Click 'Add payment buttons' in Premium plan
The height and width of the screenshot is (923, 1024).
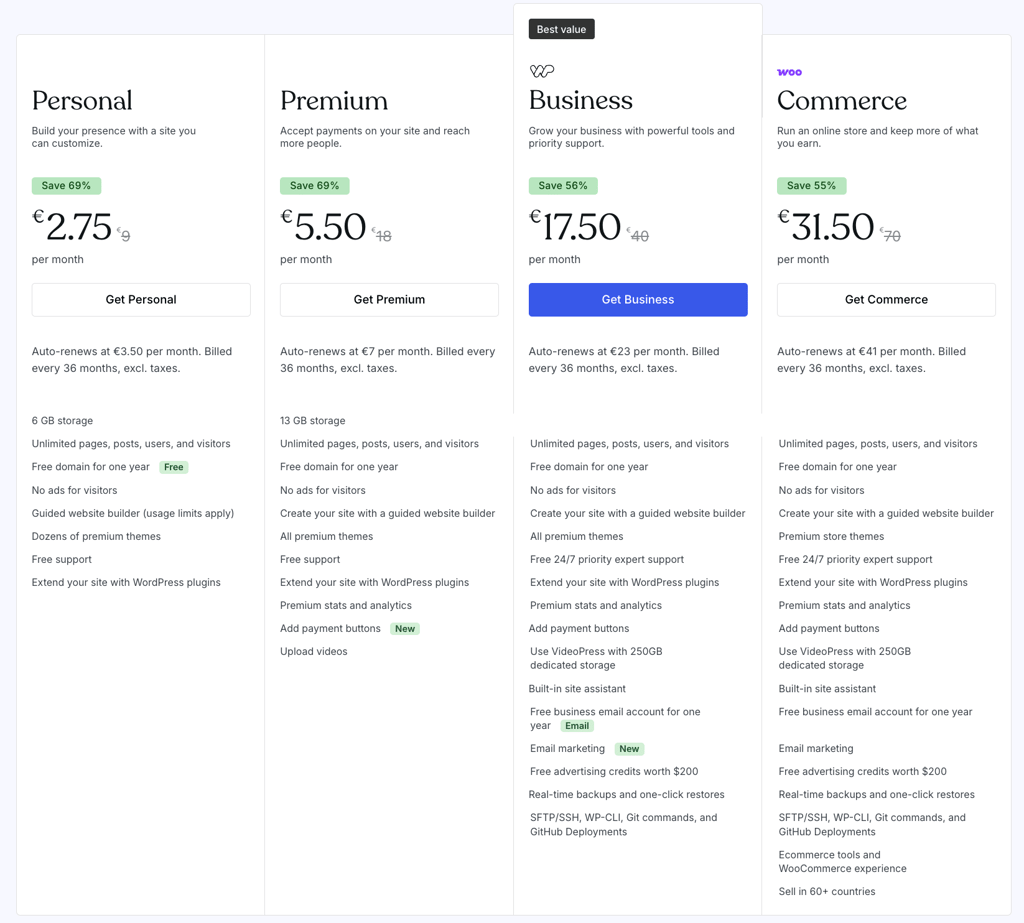point(330,628)
